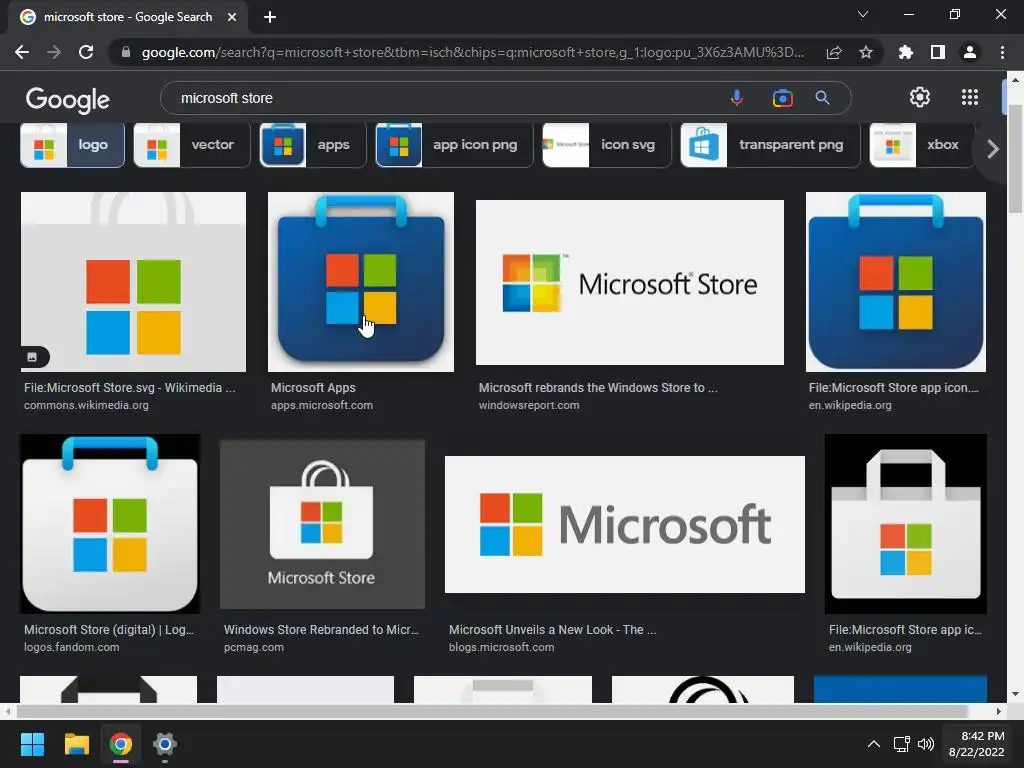Open the Chrome side panel
The image size is (1024, 768).
coord(938,52)
